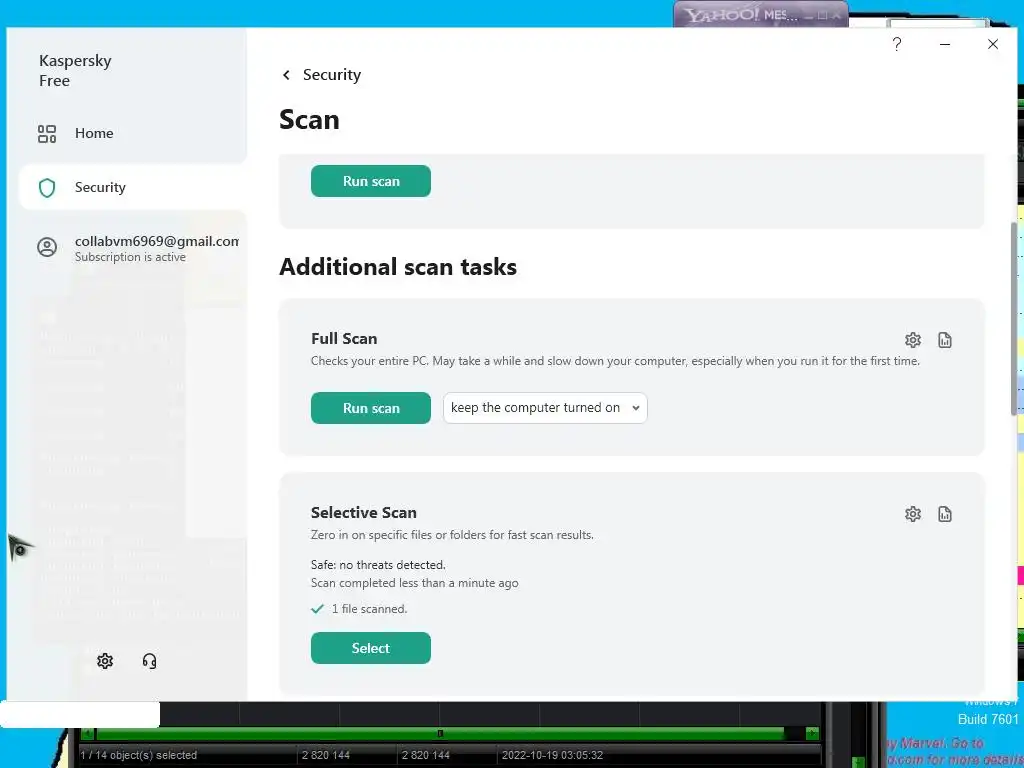1024x768 pixels.
Task: Expand keep the computer turned on dropdown
Action: coord(545,408)
